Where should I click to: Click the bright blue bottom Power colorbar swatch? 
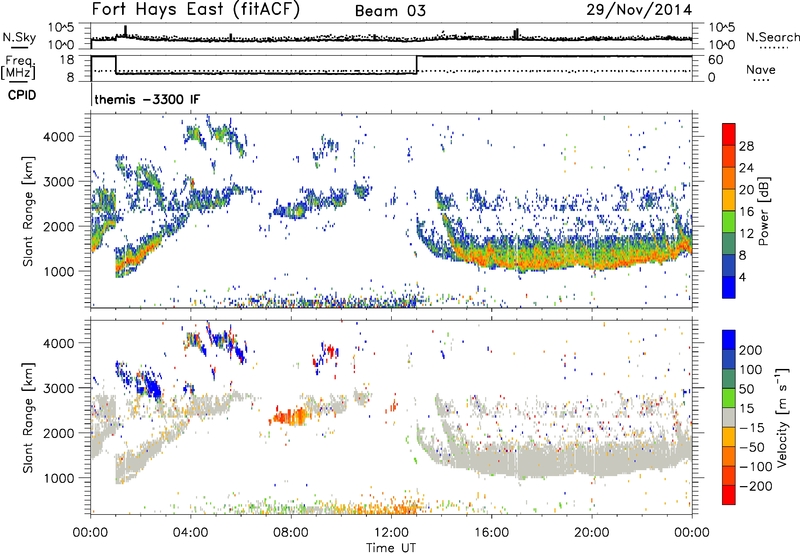[x=729, y=287]
